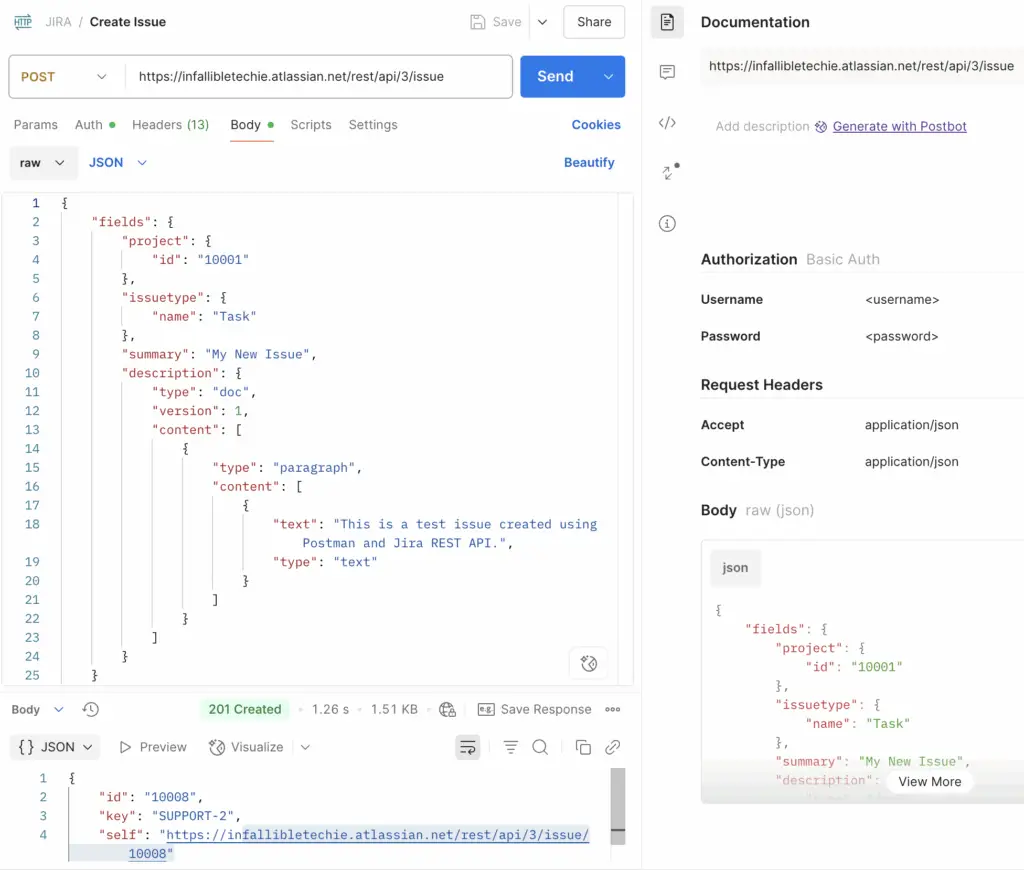Switch to the Auth tab
Screen dimensions: 1024x870
[95, 125]
